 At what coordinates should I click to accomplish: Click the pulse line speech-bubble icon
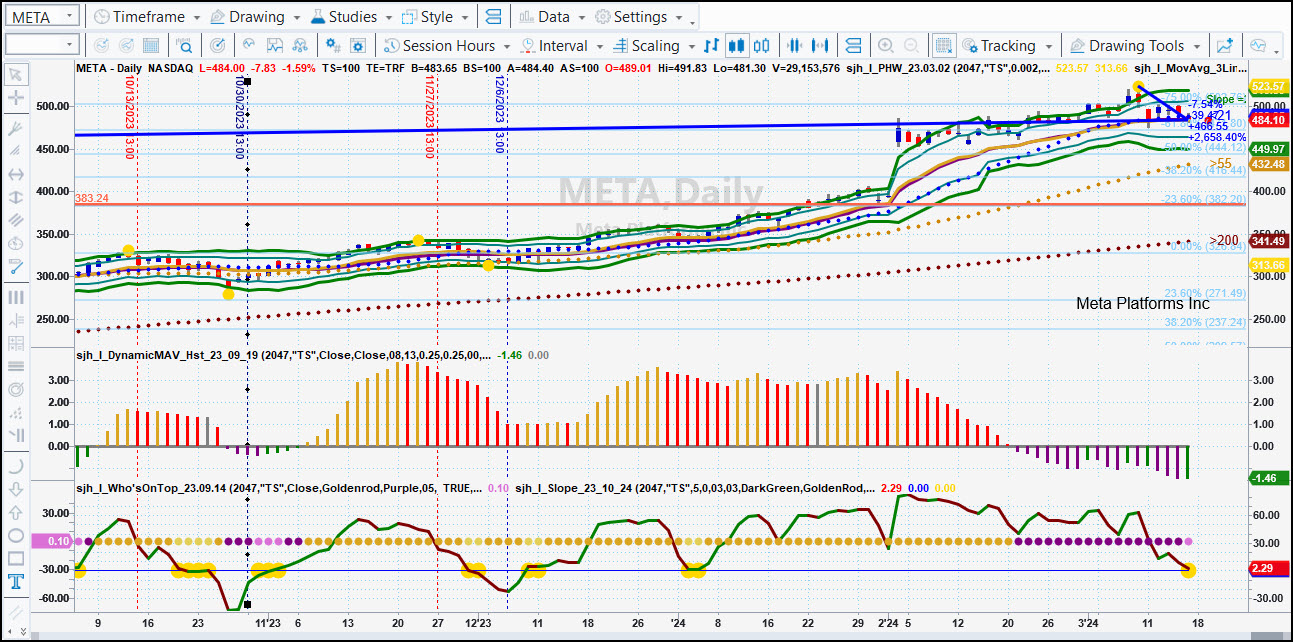coord(1258,45)
